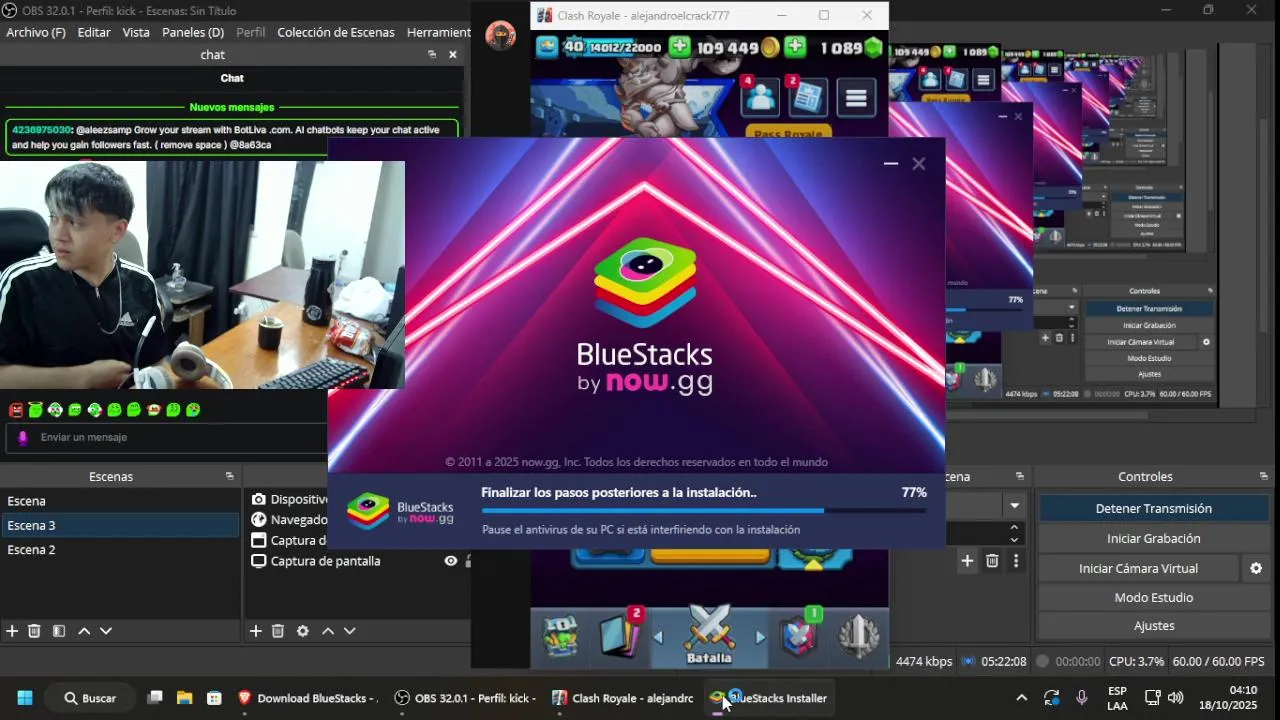Undock the Escenas panel
1280x720 pixels.
[229, 477]
